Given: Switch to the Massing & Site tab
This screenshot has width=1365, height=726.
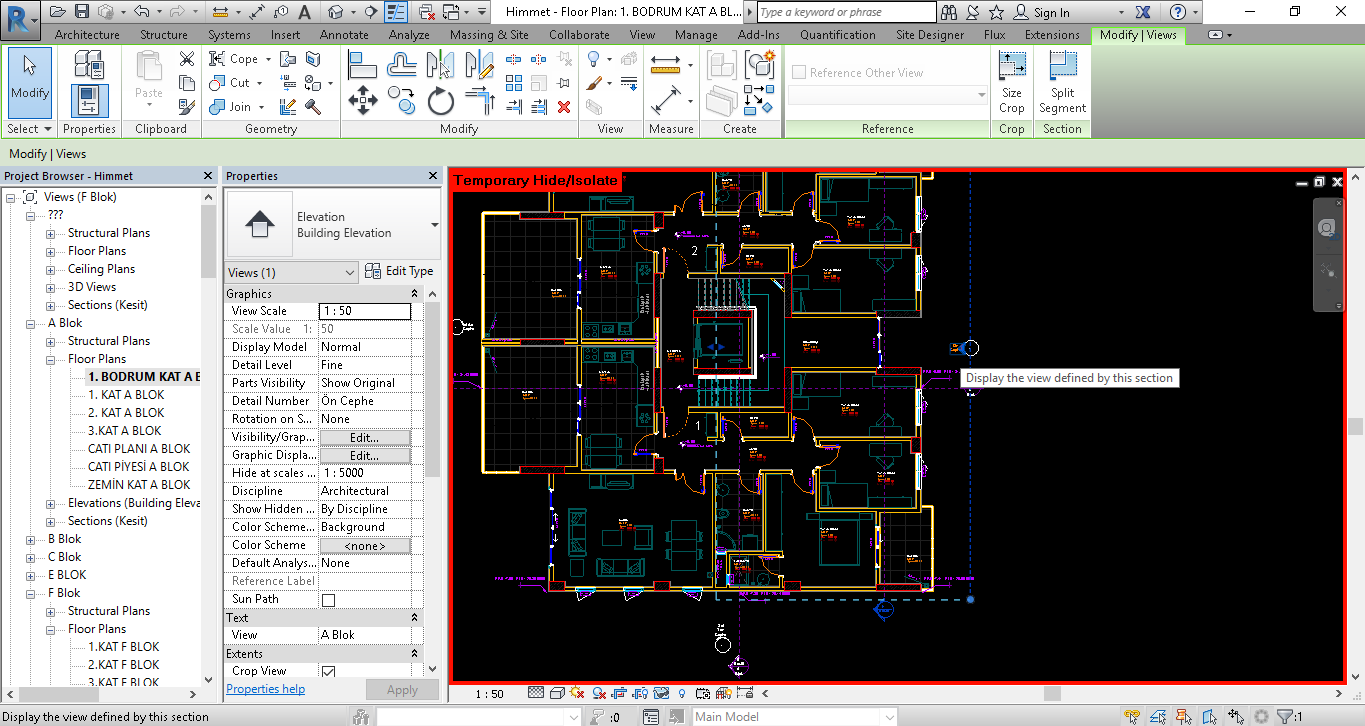Looking at the screenshot, I should [x=489, y=35].
